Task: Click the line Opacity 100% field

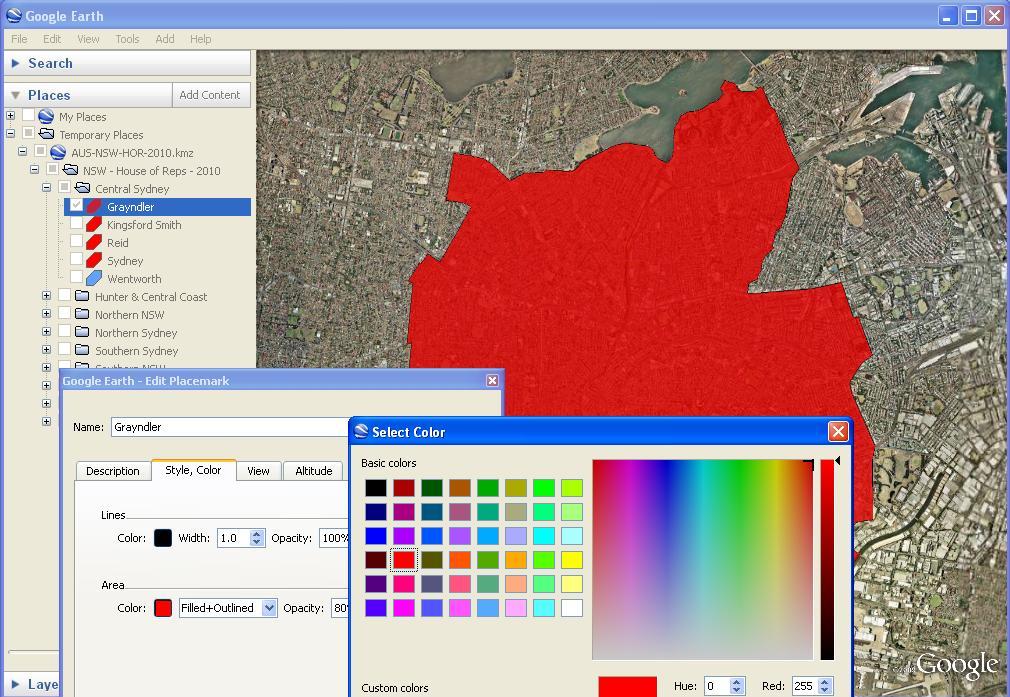Action: (x=334, y=538)
